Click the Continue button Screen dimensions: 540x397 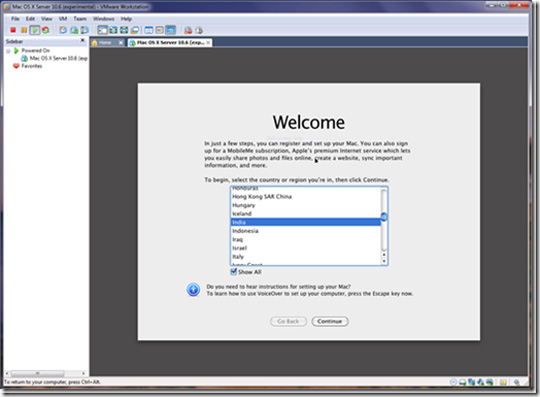tap(330, 321)
